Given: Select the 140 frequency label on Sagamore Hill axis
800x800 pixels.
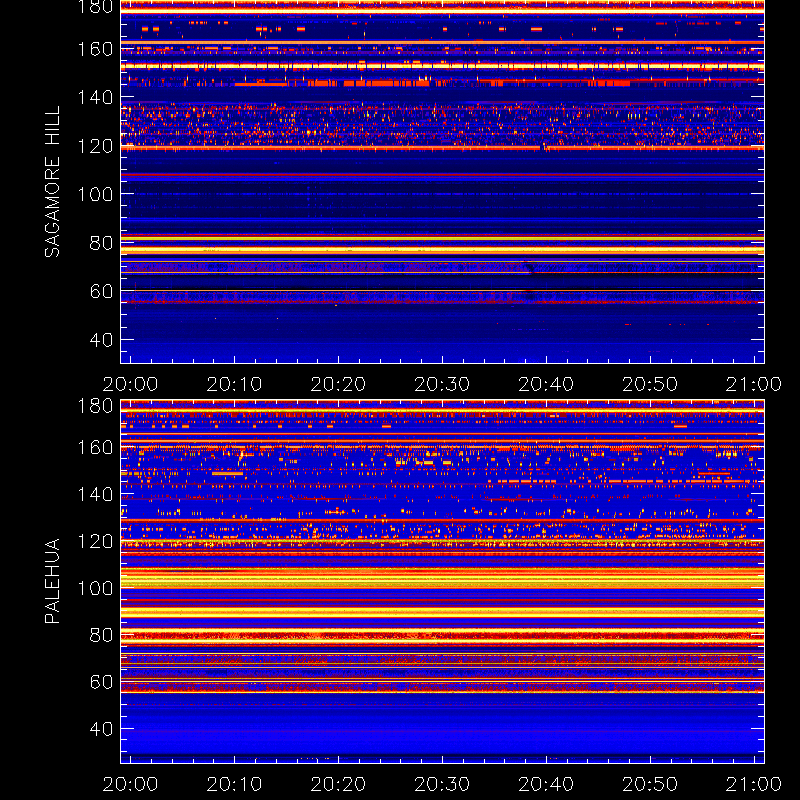Looking at the screenshot, I should 95,97.
